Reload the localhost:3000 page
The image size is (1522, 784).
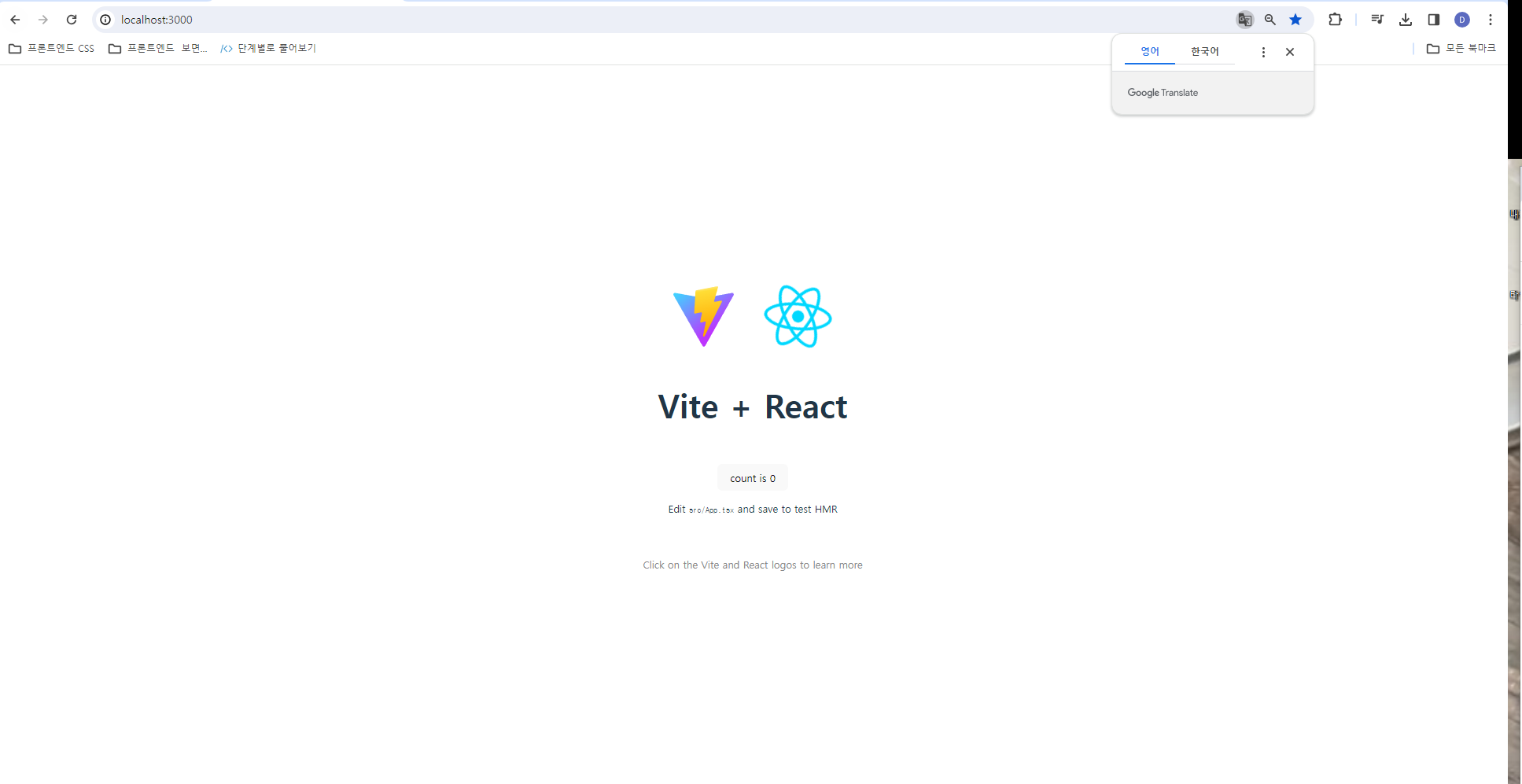point(72,20)
